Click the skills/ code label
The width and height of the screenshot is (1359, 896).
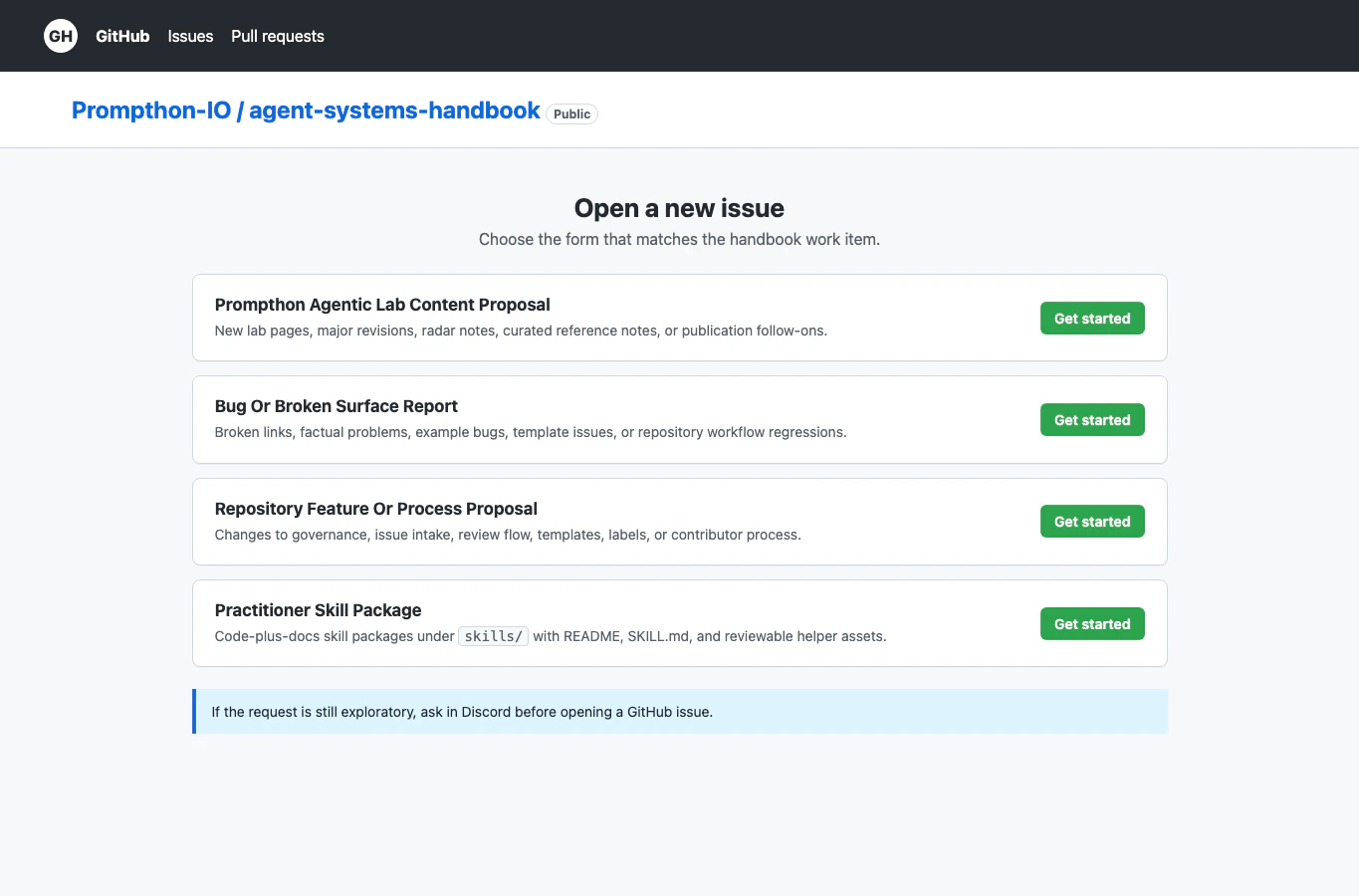(x=494, y=636)
